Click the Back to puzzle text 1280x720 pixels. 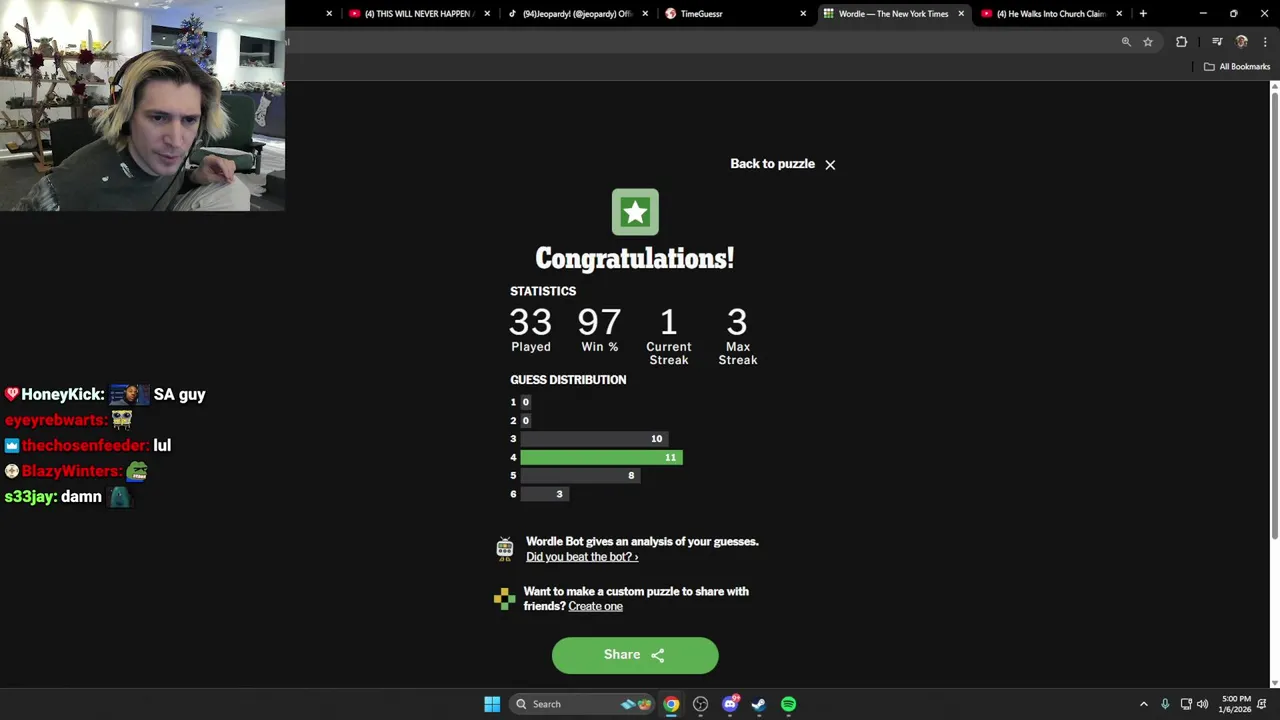point(772,164)
